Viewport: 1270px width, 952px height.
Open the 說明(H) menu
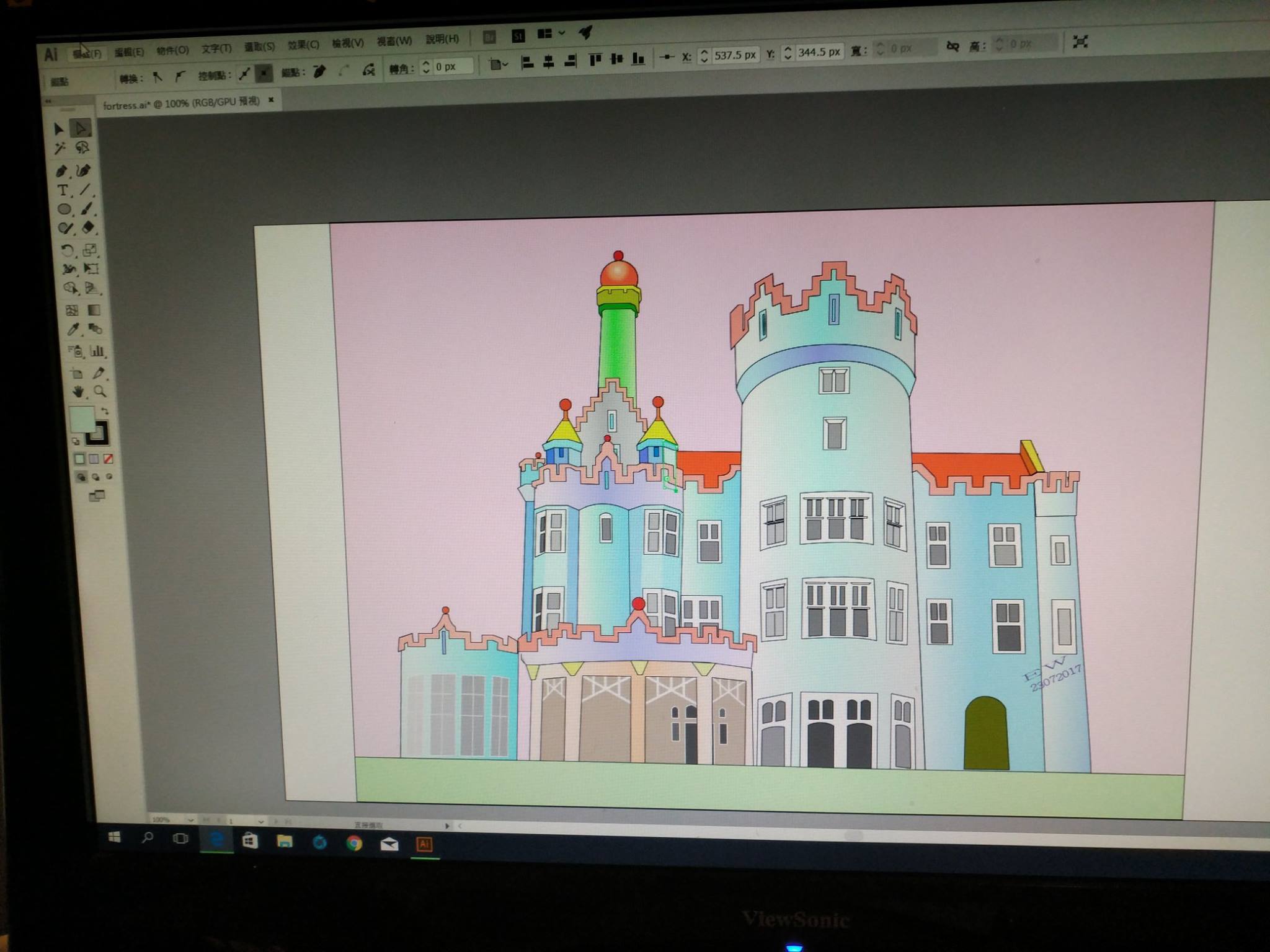(x=442, y=39)
